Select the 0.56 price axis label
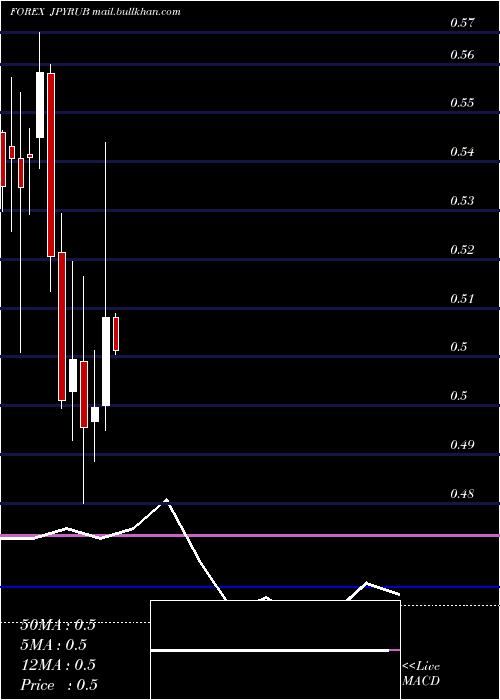500x700 pixels. [462, 55]
